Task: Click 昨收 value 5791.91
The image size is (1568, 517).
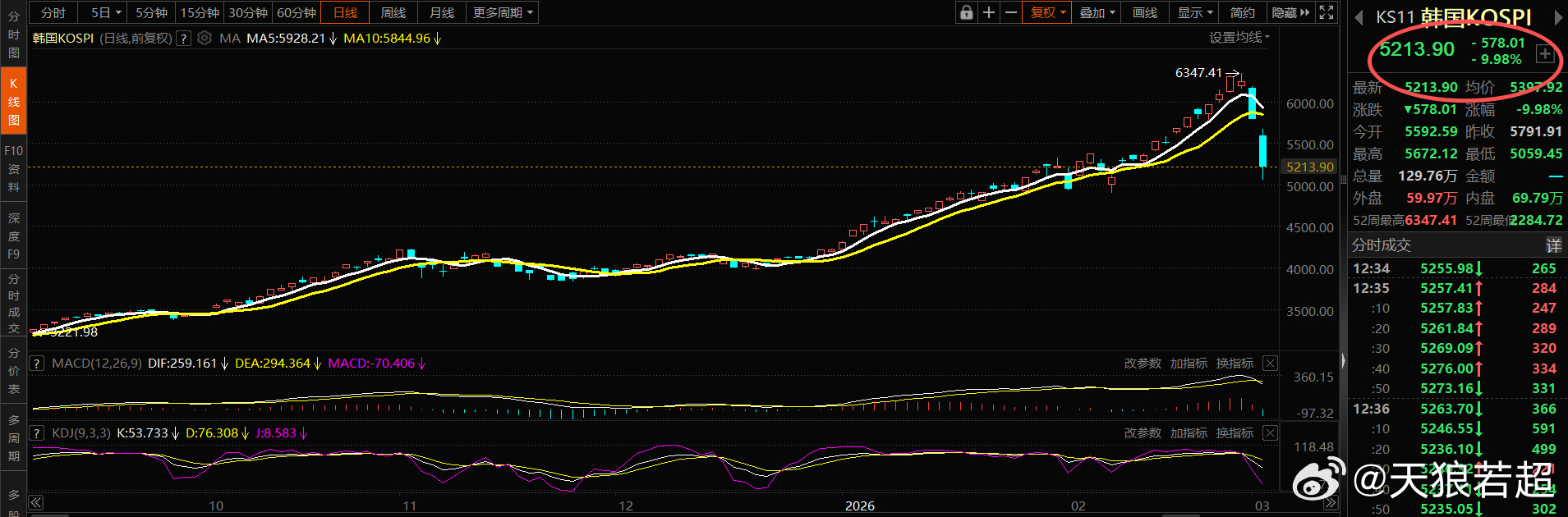Action: tap(1536, 131)
